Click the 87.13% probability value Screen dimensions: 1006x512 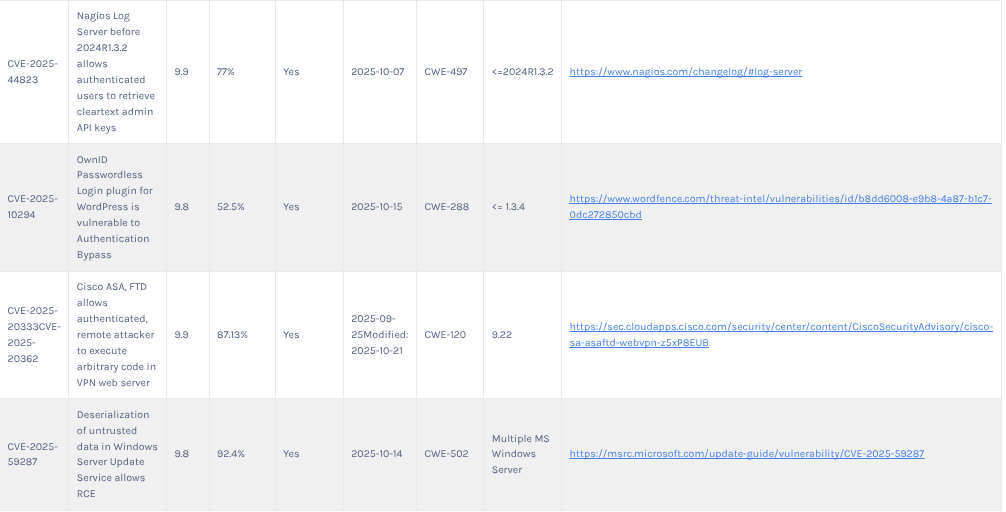click(233, 335)
